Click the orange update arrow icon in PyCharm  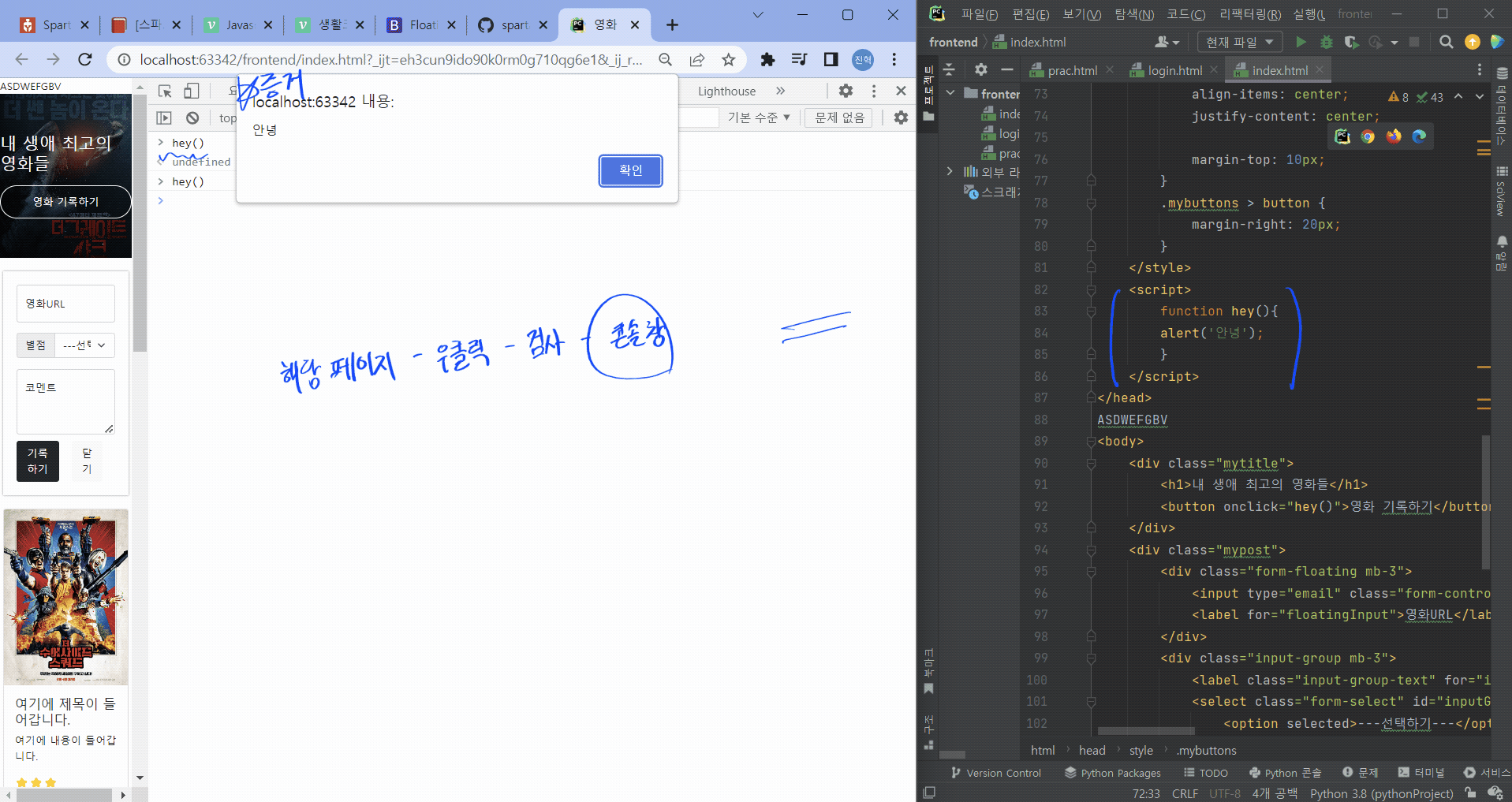coord(1472,42)
